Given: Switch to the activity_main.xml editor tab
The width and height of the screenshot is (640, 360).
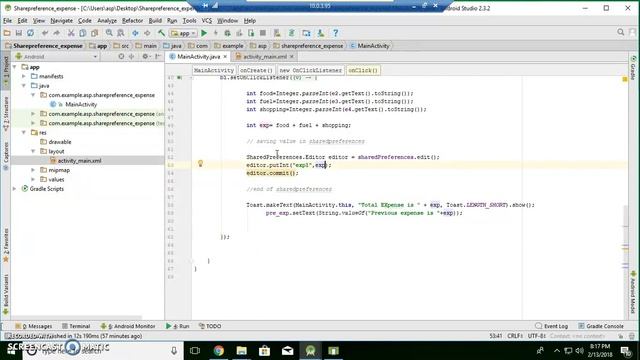Looking at the screenshot, I should coord(265,57).
